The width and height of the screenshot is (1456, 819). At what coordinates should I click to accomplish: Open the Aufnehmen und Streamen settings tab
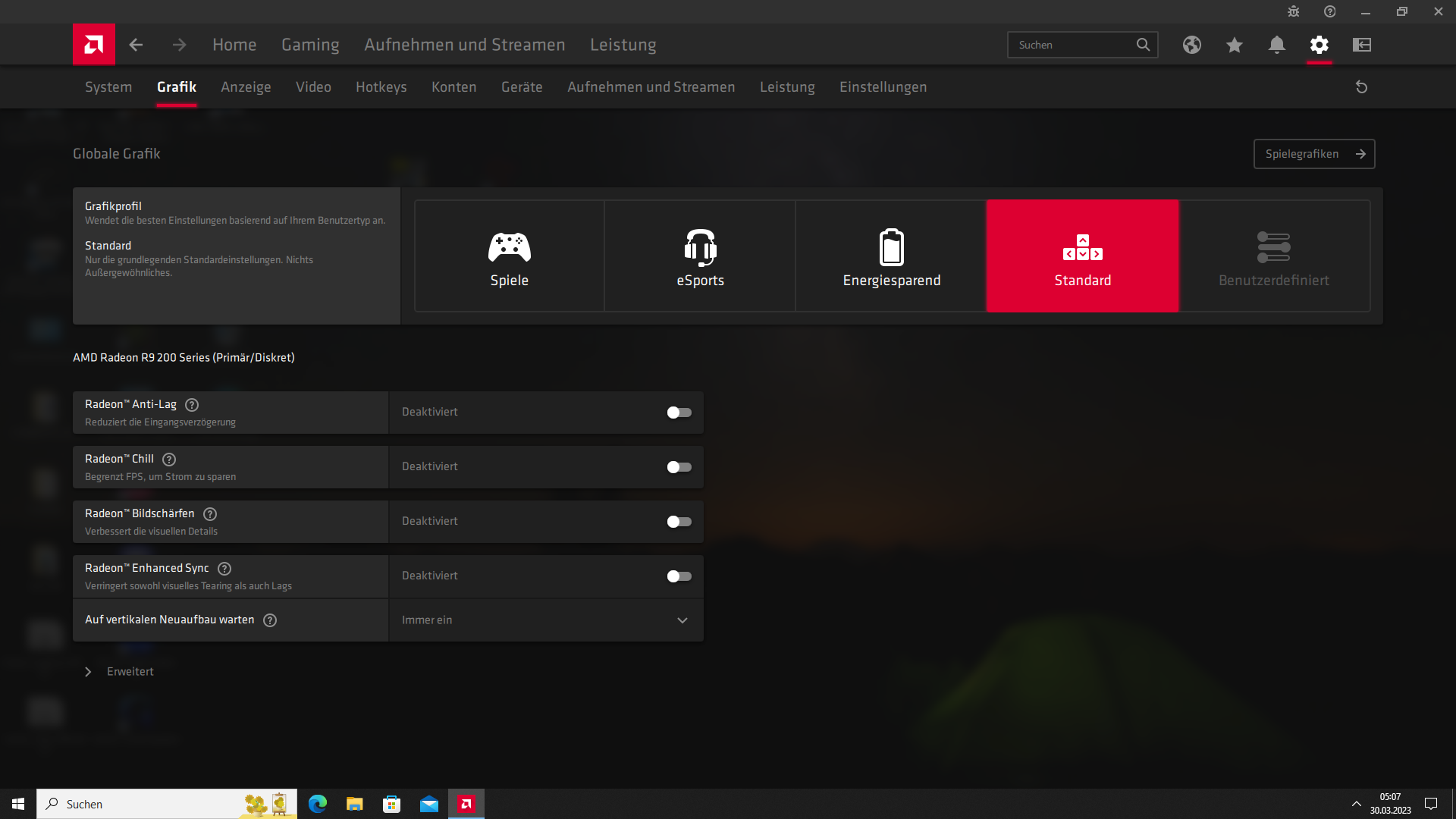(x=651, y=87)
